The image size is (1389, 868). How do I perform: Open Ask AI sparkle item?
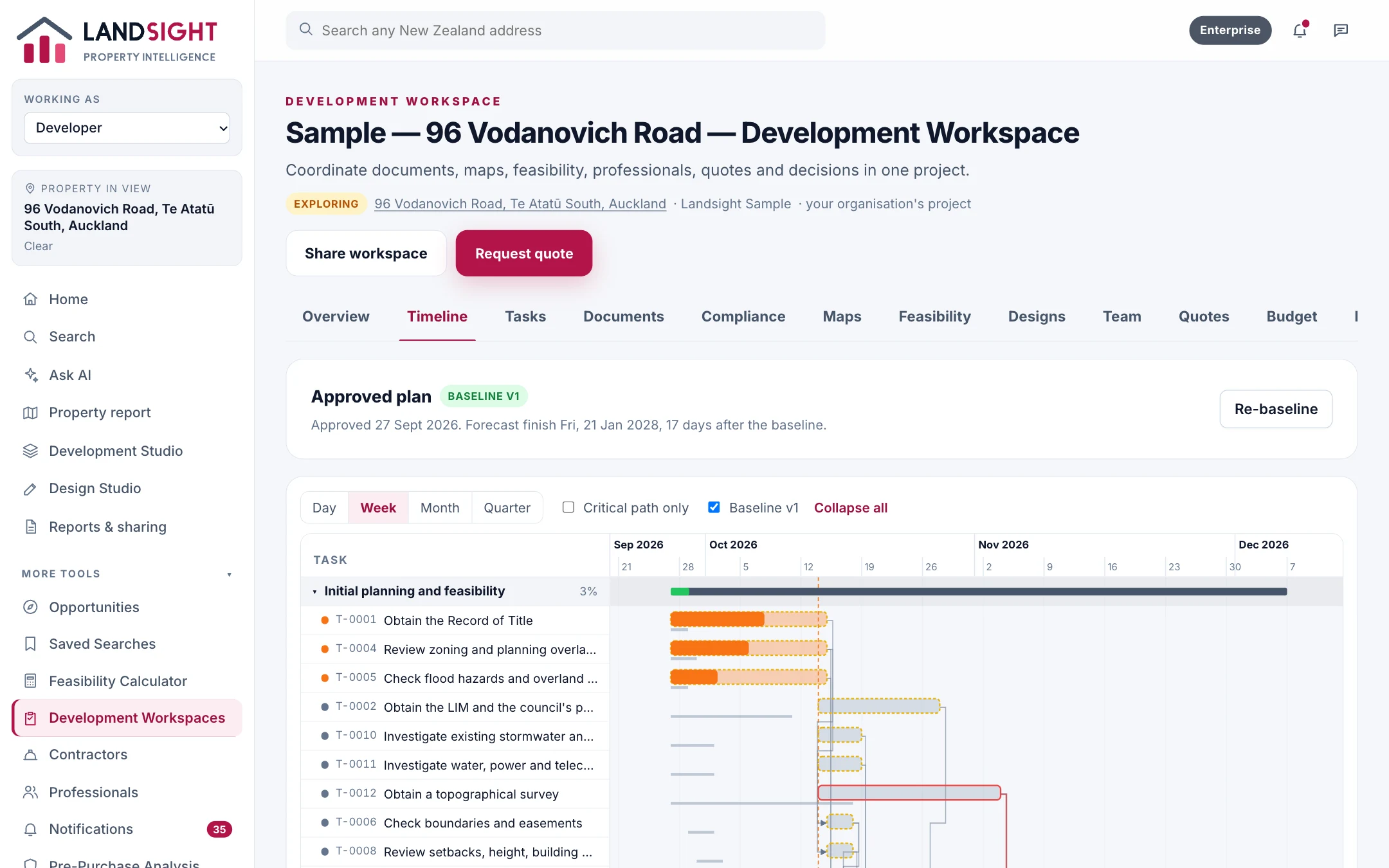click(127, 375)
